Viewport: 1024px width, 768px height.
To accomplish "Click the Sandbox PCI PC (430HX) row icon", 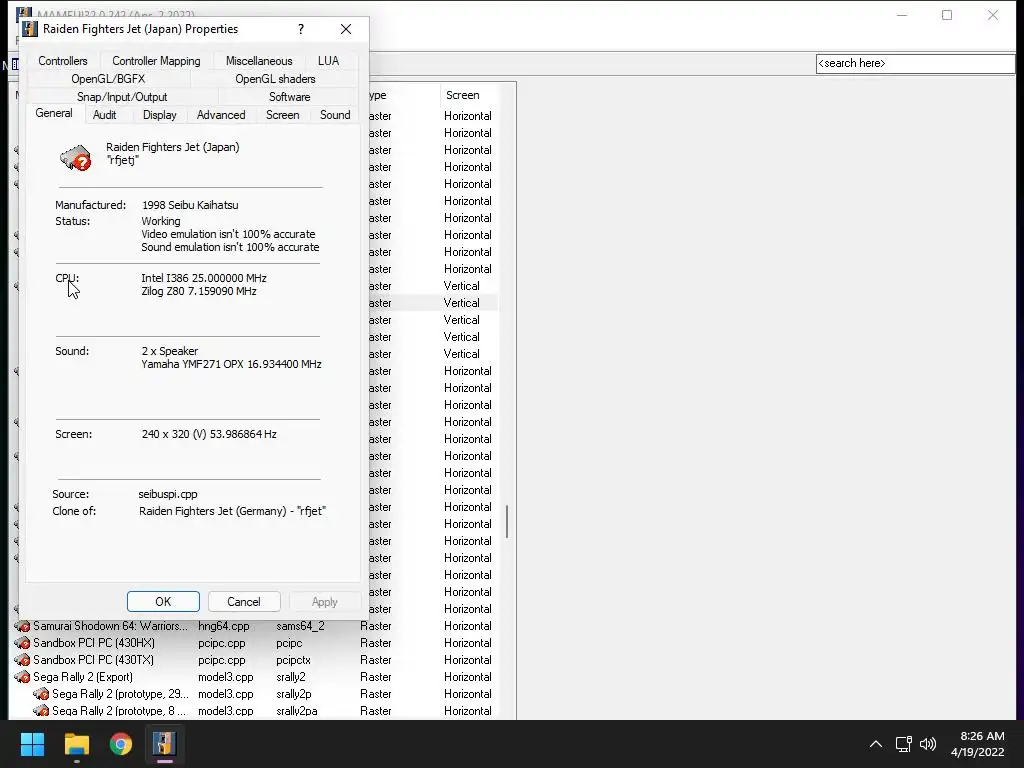I will coord(22,643).
